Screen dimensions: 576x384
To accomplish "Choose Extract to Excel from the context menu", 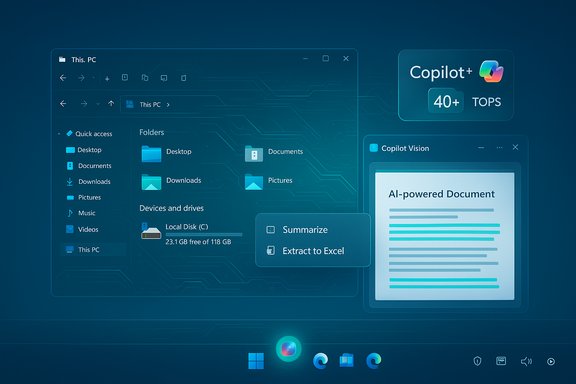I will [x=313, y=251].
